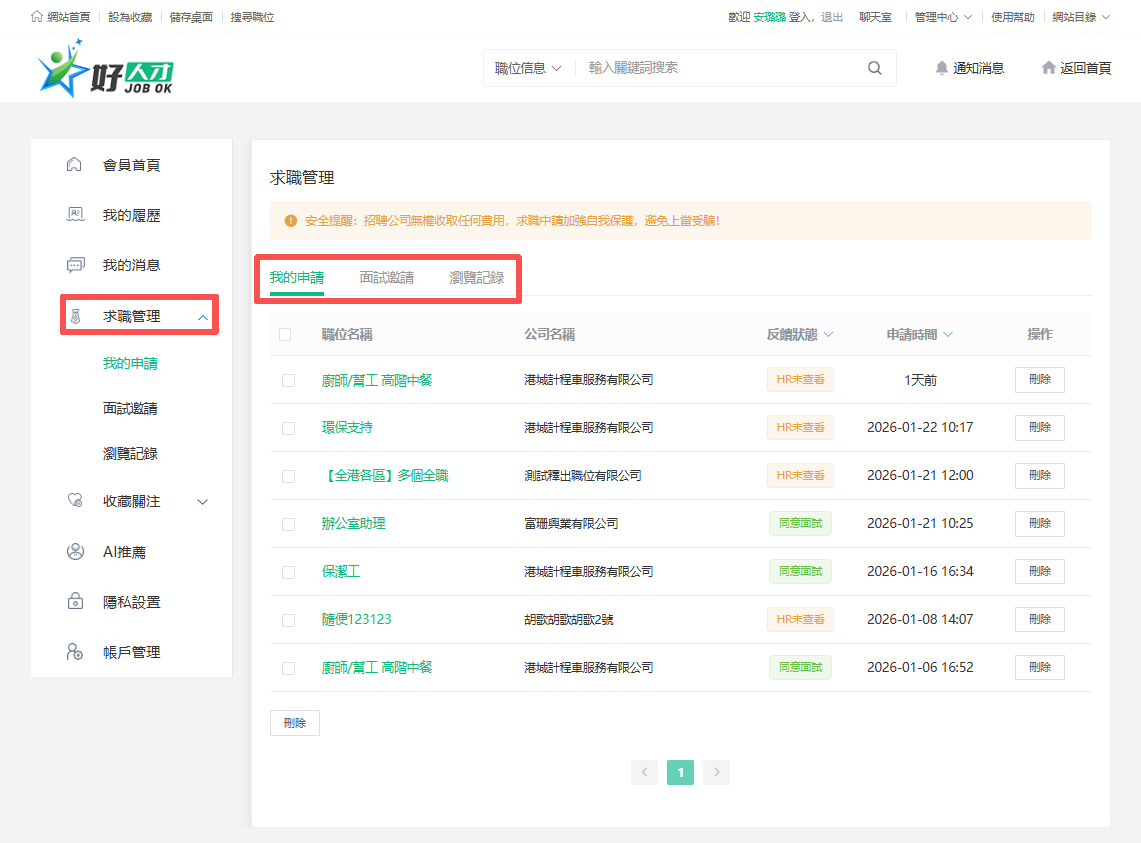Go to the next page arrow
This screenshot has height=843, width=1141.
pos(716,772)
